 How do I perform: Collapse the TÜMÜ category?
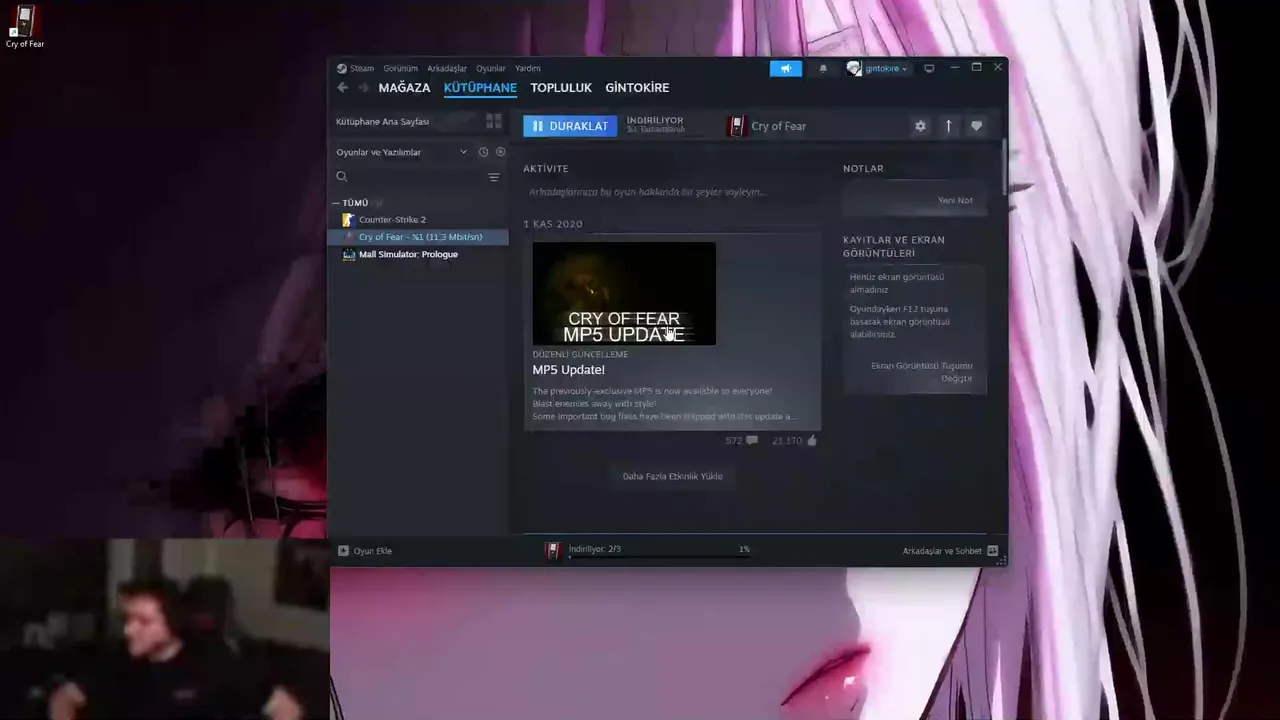351,203
